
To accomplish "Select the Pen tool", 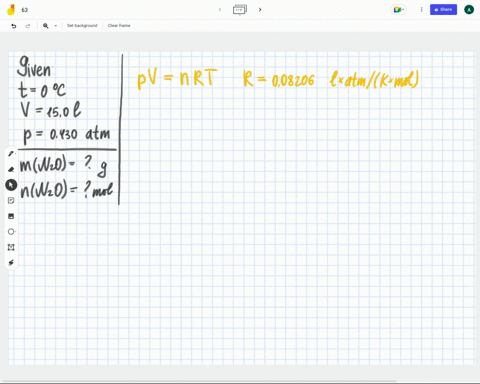I will click(11, 154).
